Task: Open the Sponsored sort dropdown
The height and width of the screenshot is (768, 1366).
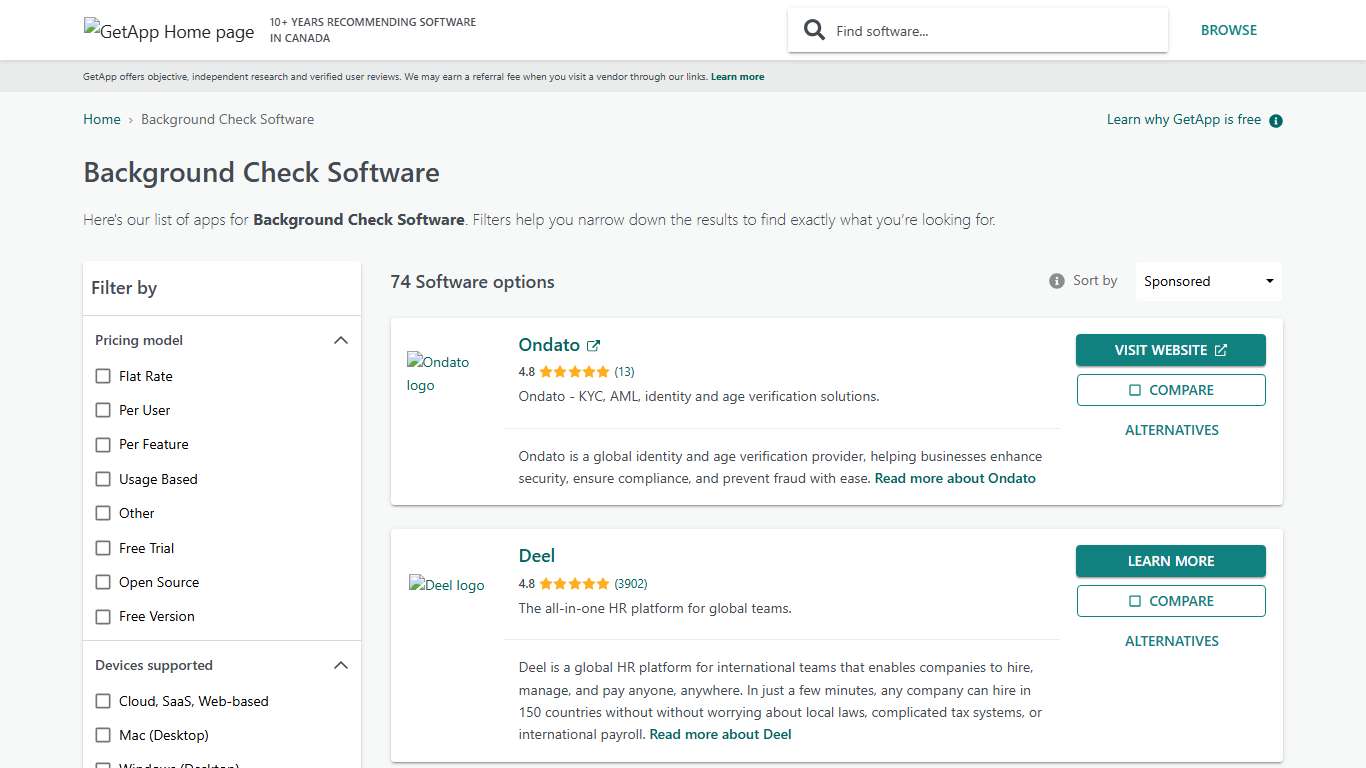Action: [x=1207, y=281]
